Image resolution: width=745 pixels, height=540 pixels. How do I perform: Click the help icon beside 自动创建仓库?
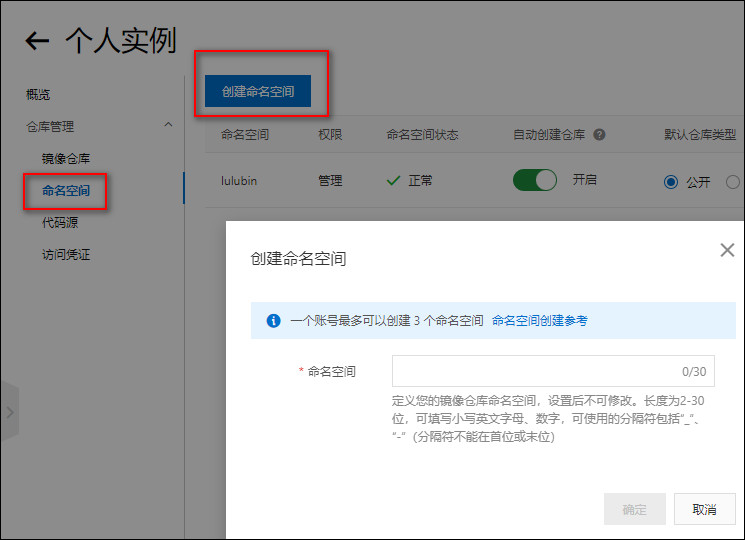click(x=599, y=135)
